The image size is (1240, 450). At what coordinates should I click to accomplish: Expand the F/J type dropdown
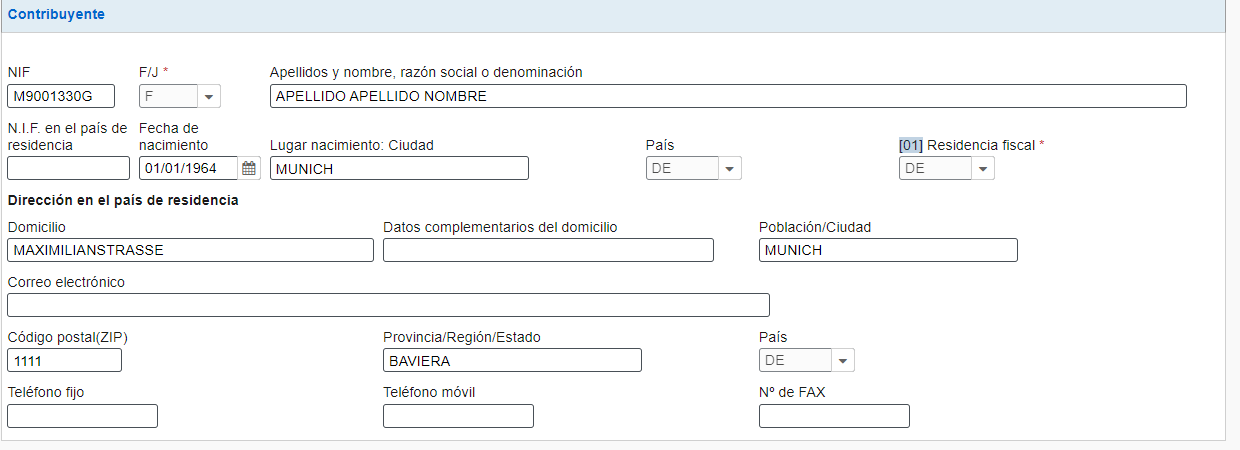(x=209, y=97)
